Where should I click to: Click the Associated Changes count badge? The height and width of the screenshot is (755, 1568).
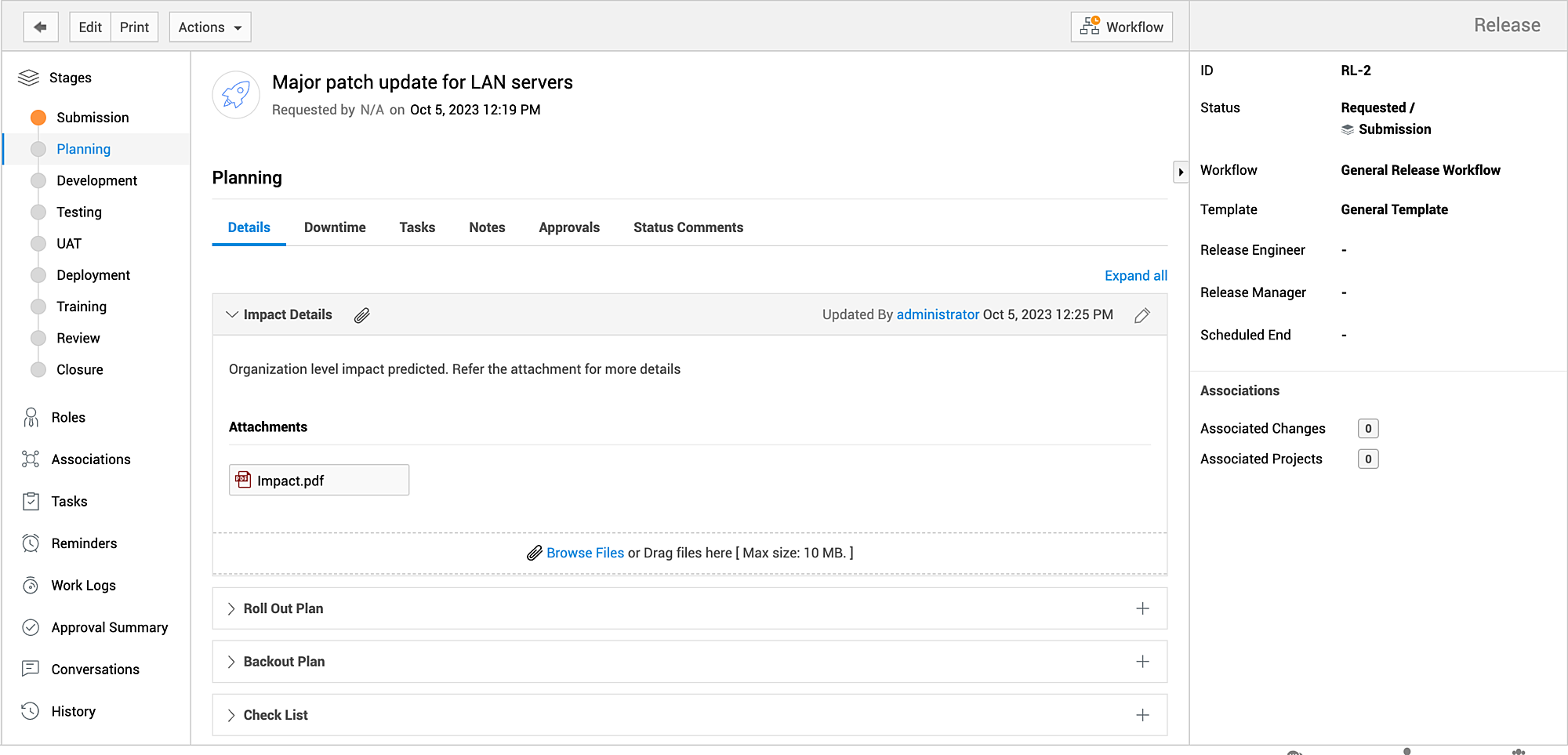click(1368, 428)
